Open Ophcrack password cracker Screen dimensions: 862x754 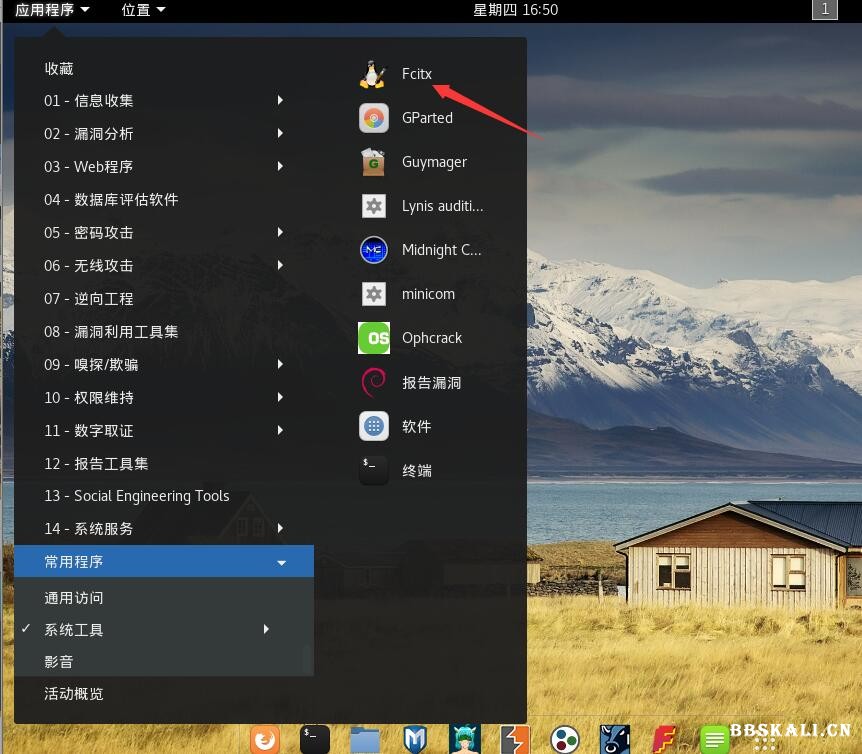coord(432,337)
